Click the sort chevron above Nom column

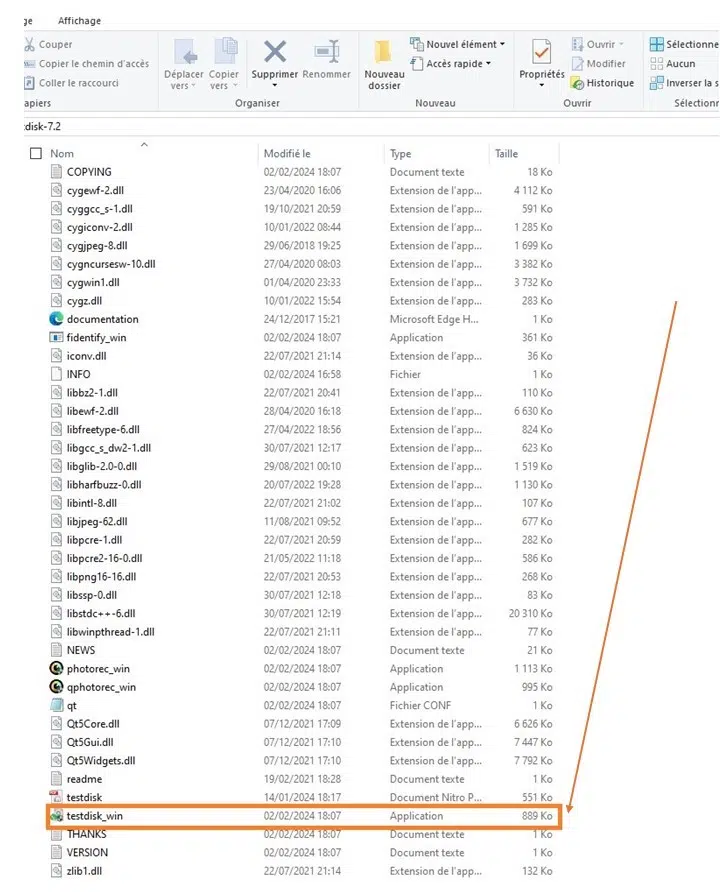(x=144, y=144)
